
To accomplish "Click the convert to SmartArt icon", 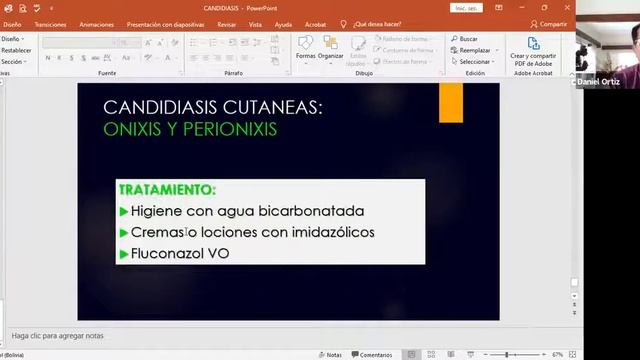I will [276, 61].
